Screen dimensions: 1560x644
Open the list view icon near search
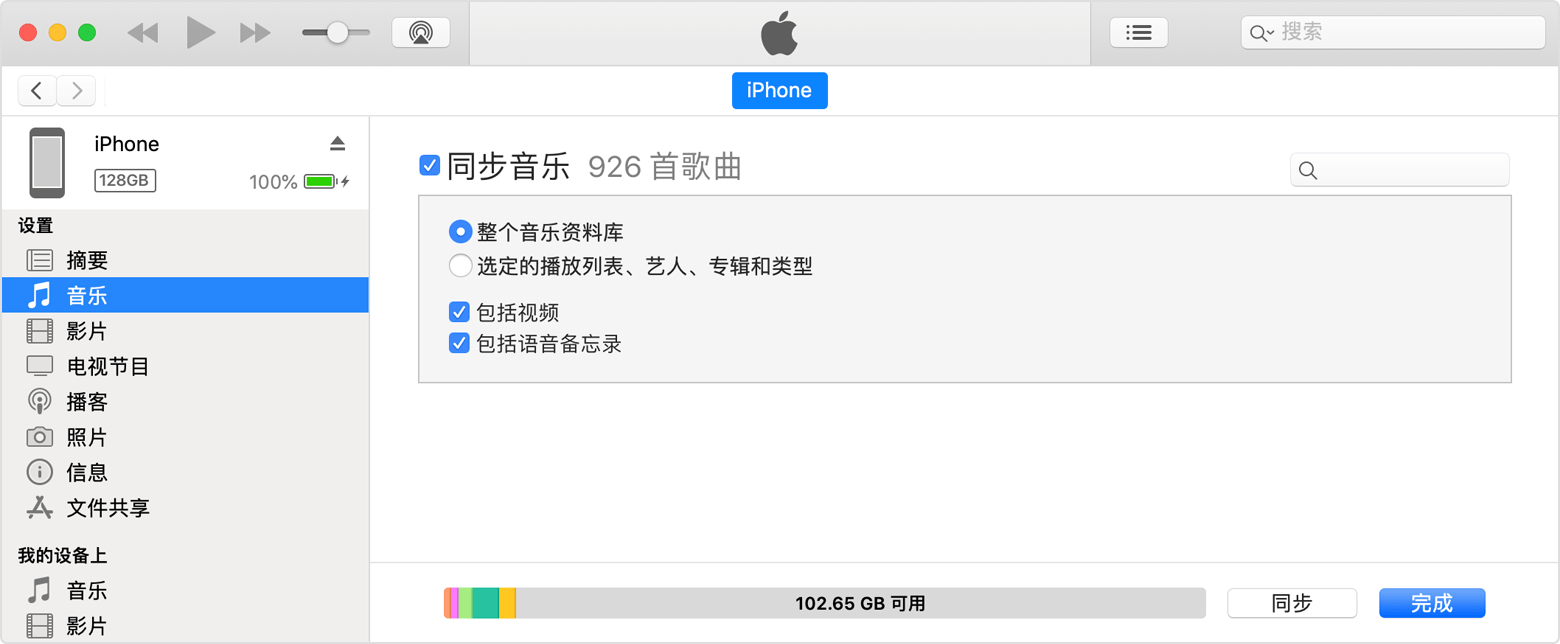coord(1138,31)
